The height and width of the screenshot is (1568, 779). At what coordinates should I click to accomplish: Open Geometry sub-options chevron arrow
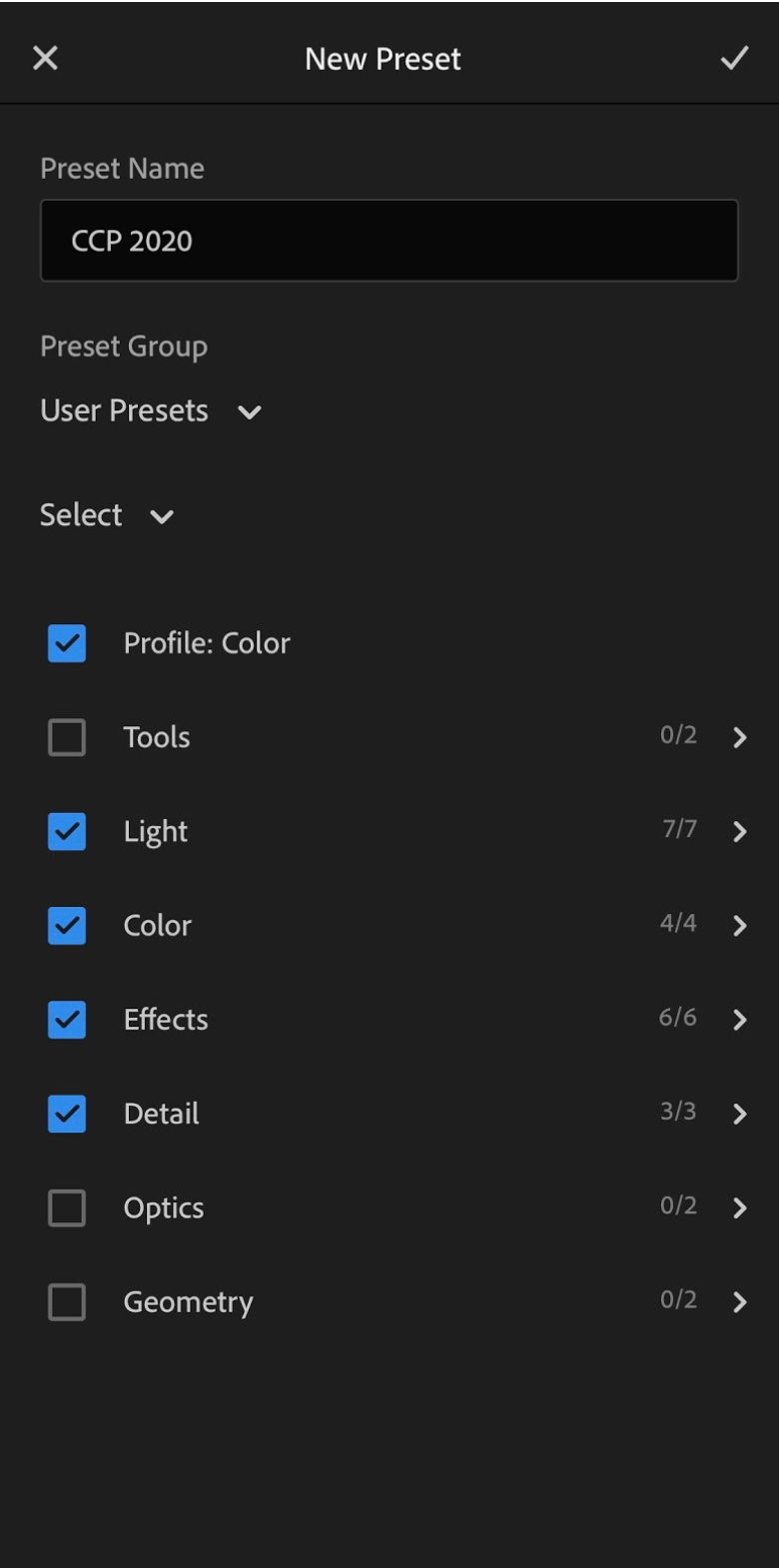tap(740, 1302)
